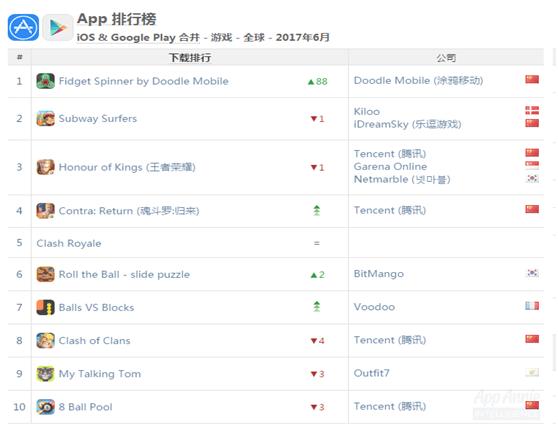Click the 下载排行 column header
The width and height of the screenshot is (558, 430).
point(190,57)
